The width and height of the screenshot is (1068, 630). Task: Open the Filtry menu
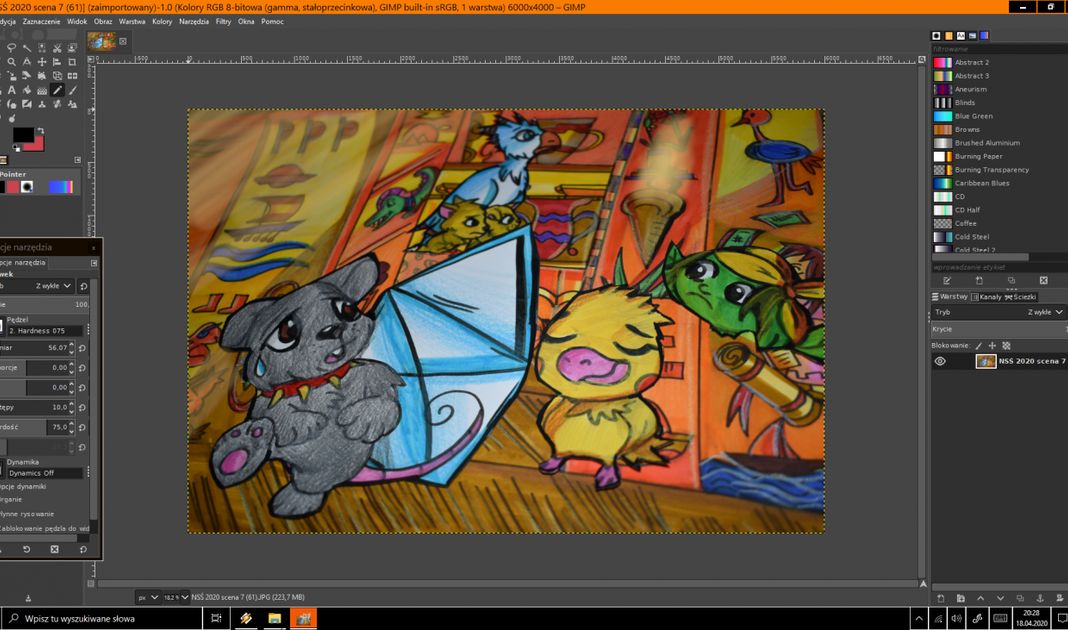pos(223,22)
